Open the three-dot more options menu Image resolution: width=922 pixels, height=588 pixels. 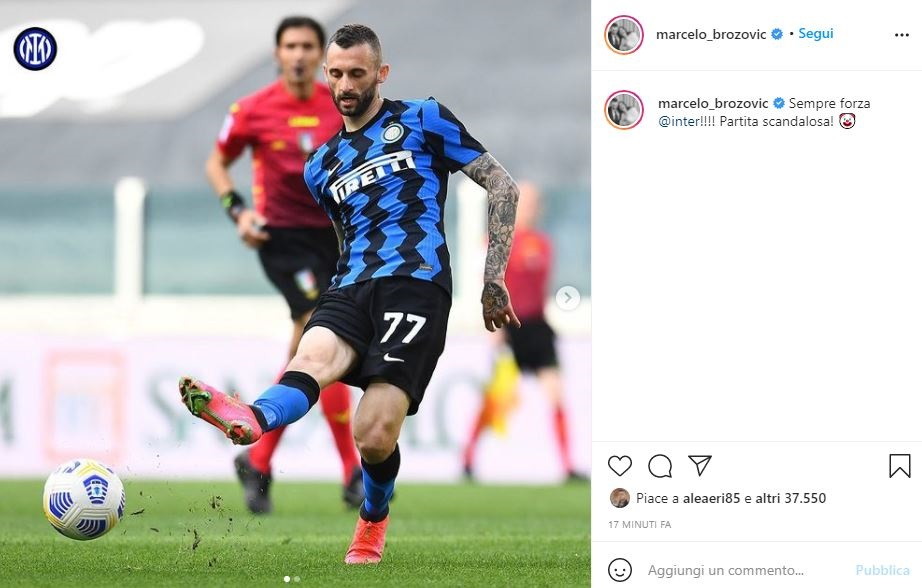[x=901, y=35]
